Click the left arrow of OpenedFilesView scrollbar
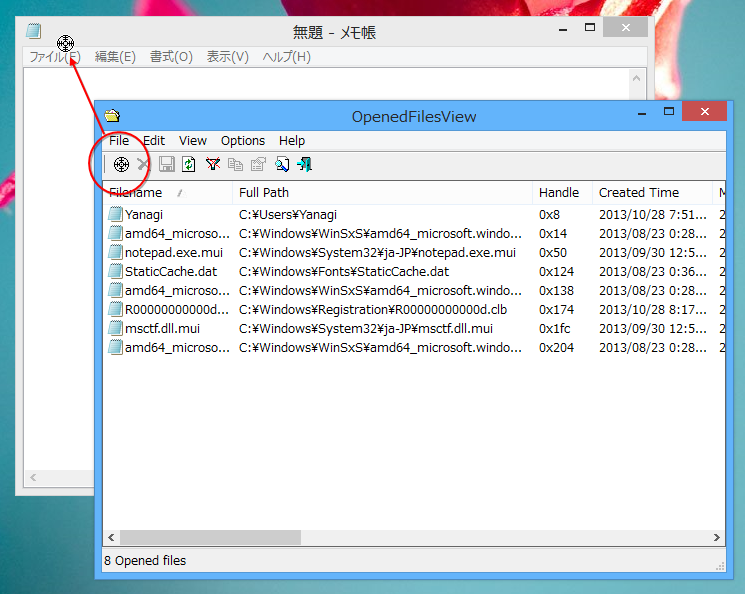Screen dimensions: 745x594 pyautogui.click(x=111, y=537)
